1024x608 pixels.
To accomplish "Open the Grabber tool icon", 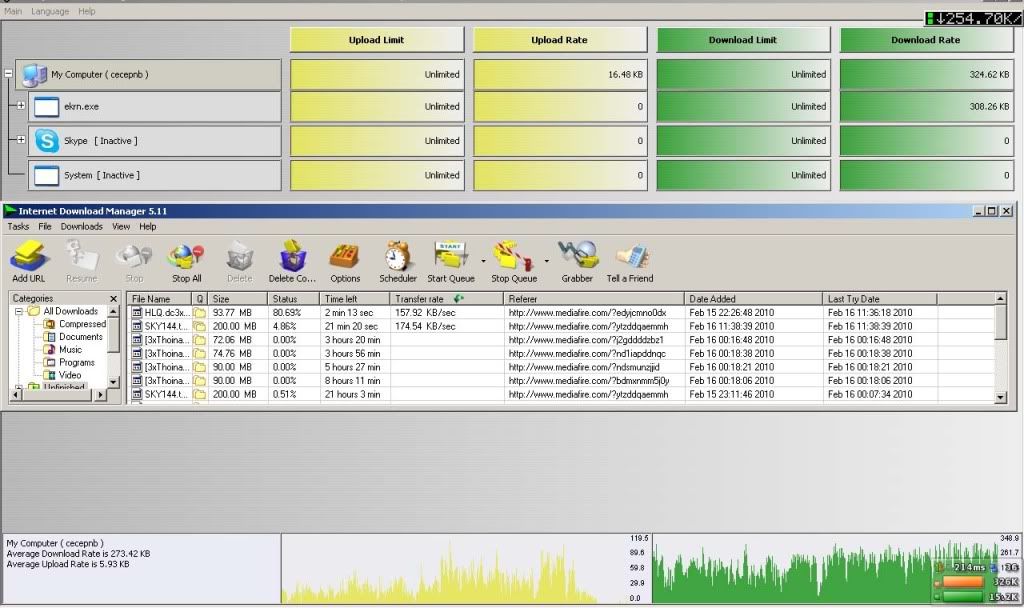I will 577,255.
